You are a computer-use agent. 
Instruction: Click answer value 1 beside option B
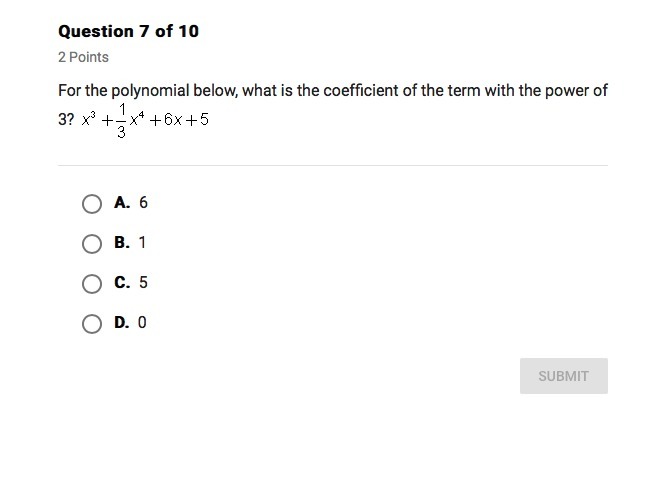click(x=142, y=243)
